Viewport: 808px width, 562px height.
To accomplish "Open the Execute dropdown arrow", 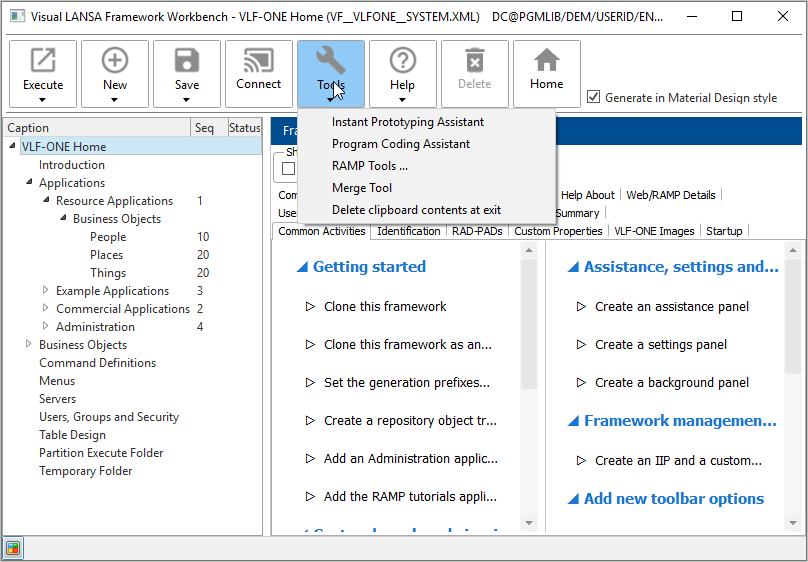I will coord(43,100).
